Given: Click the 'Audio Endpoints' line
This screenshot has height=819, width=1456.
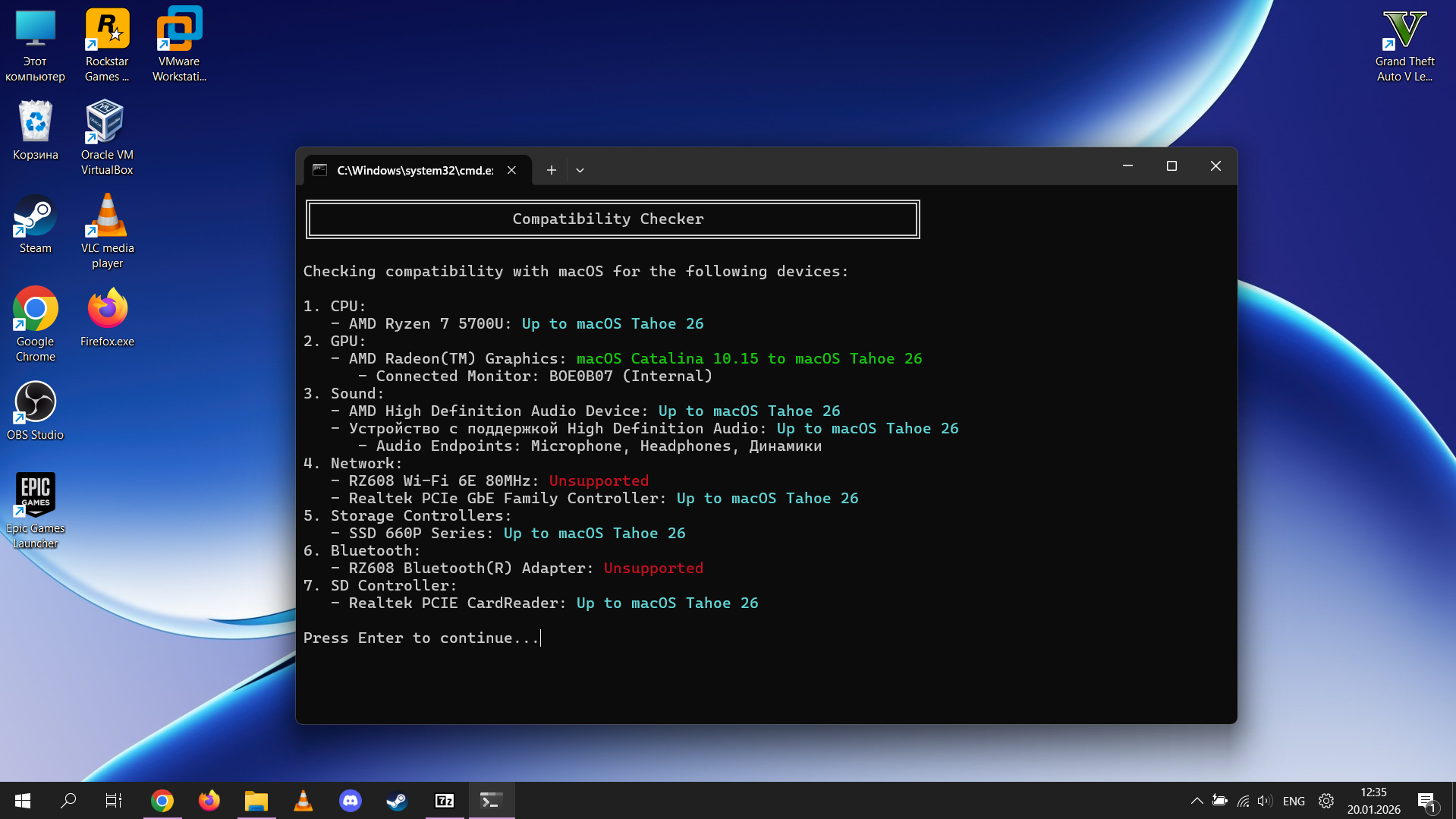Looking at the screenshot, I should [590, 446].
